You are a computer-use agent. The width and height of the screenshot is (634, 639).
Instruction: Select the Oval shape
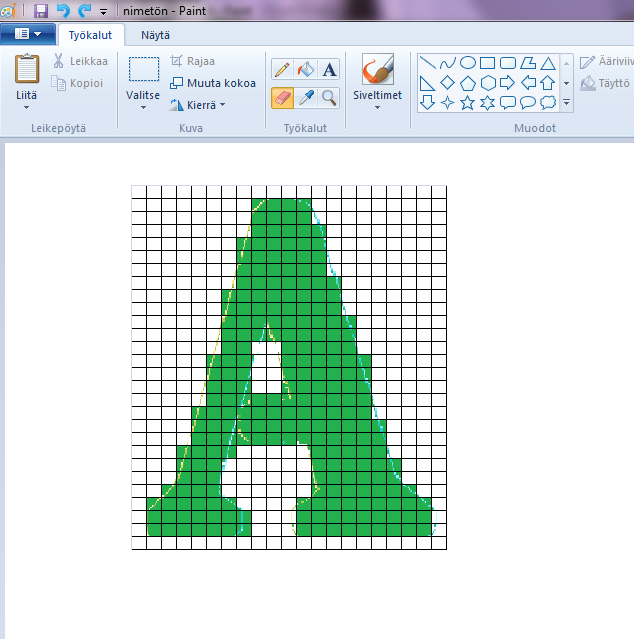click(468, 63)
